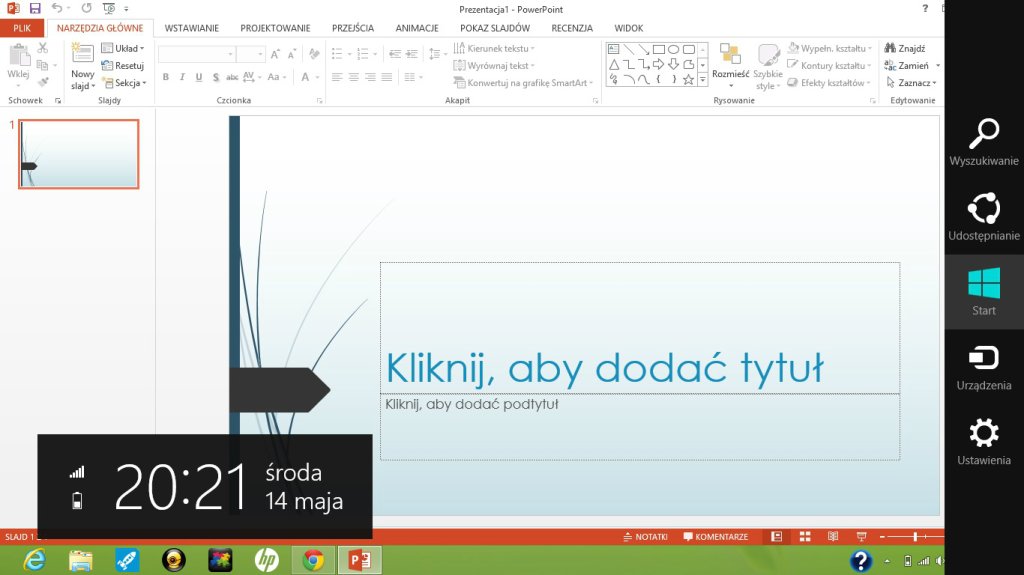This screenshot has height=575, width=1024.
Task: Switch to the ANIMACJE tab
Action: pyautogui.click(x=417, y=28)
